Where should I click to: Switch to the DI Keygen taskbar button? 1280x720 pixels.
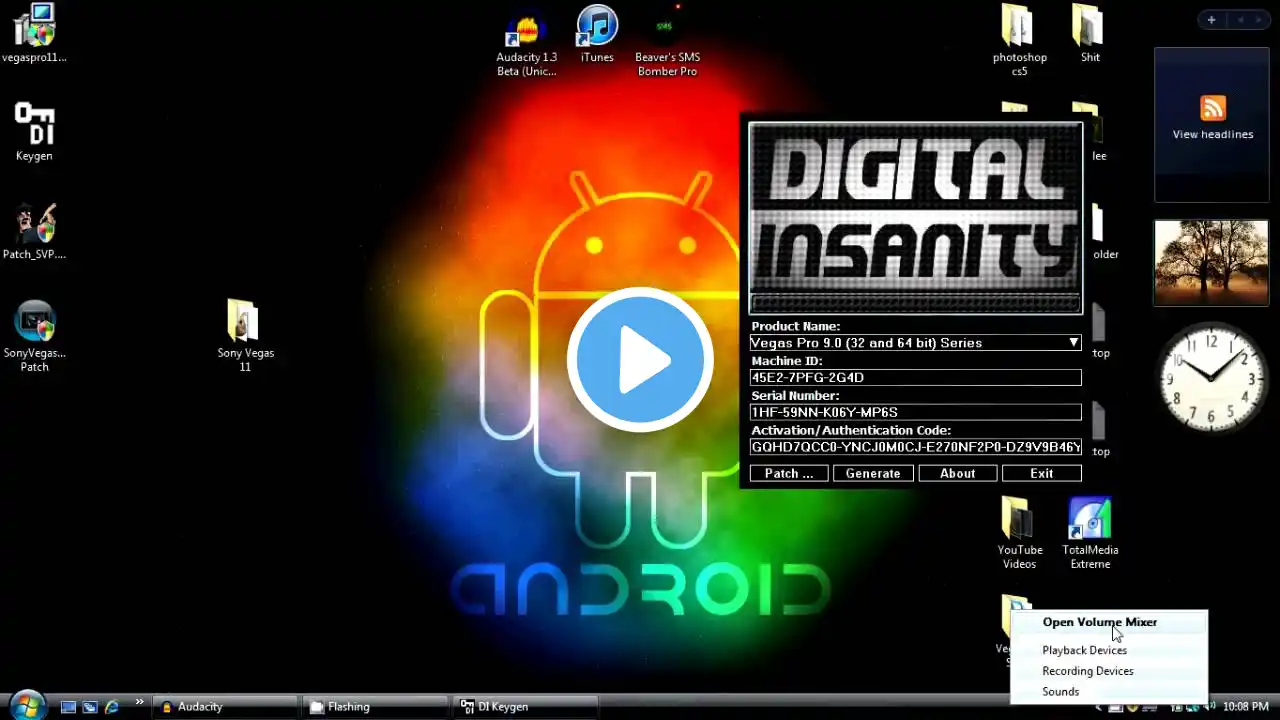click(526, 707)
